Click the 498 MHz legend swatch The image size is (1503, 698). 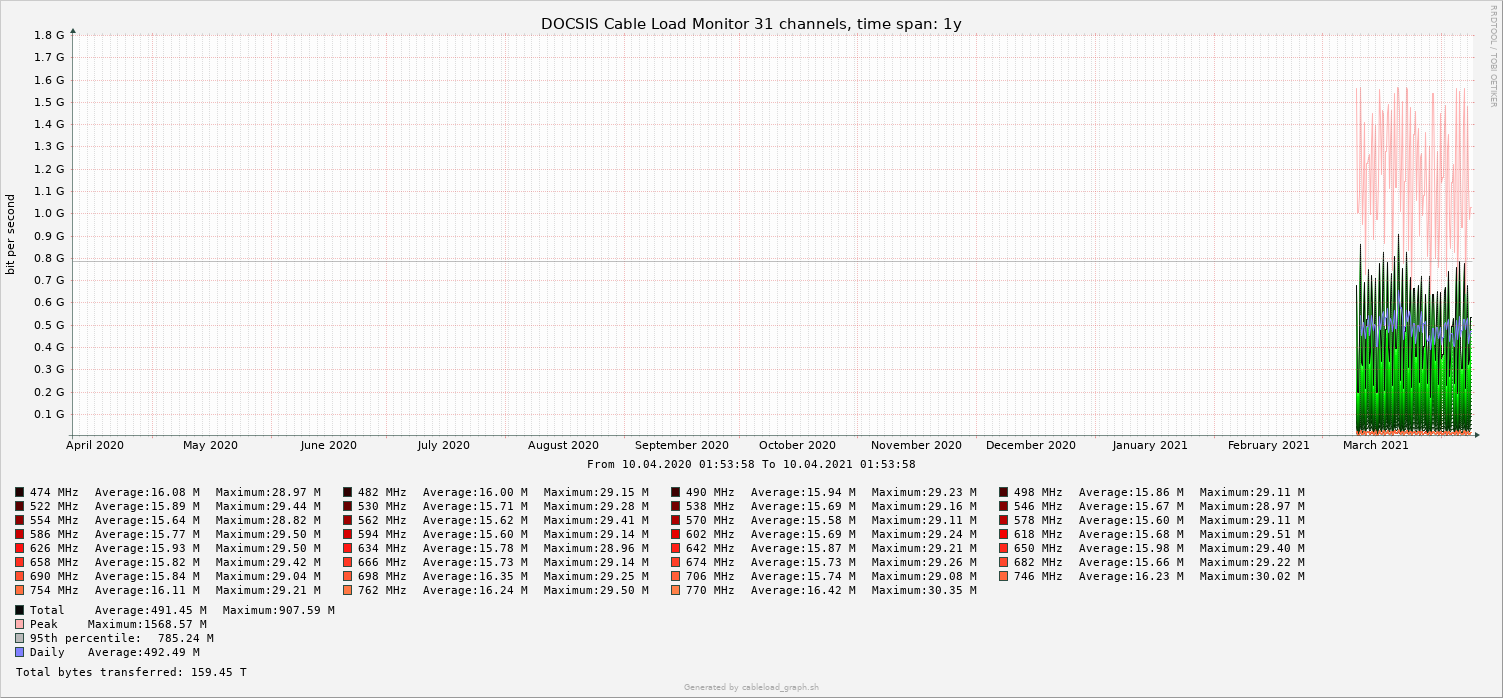(x=1004, y=492)
